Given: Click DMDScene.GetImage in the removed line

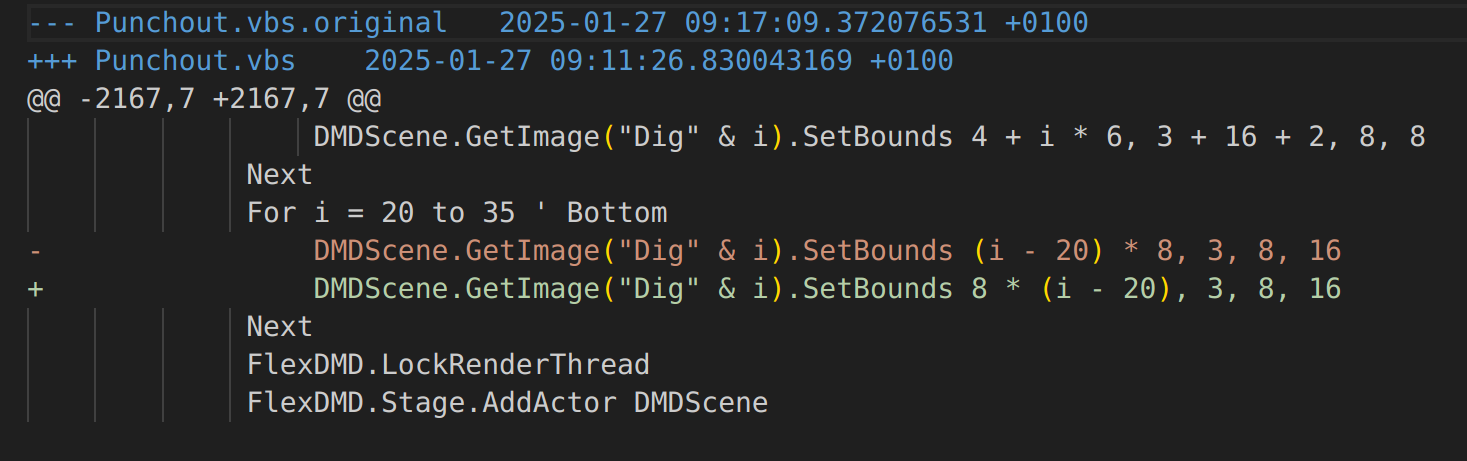Looking at the screenshot, I should tap(456, 251).
